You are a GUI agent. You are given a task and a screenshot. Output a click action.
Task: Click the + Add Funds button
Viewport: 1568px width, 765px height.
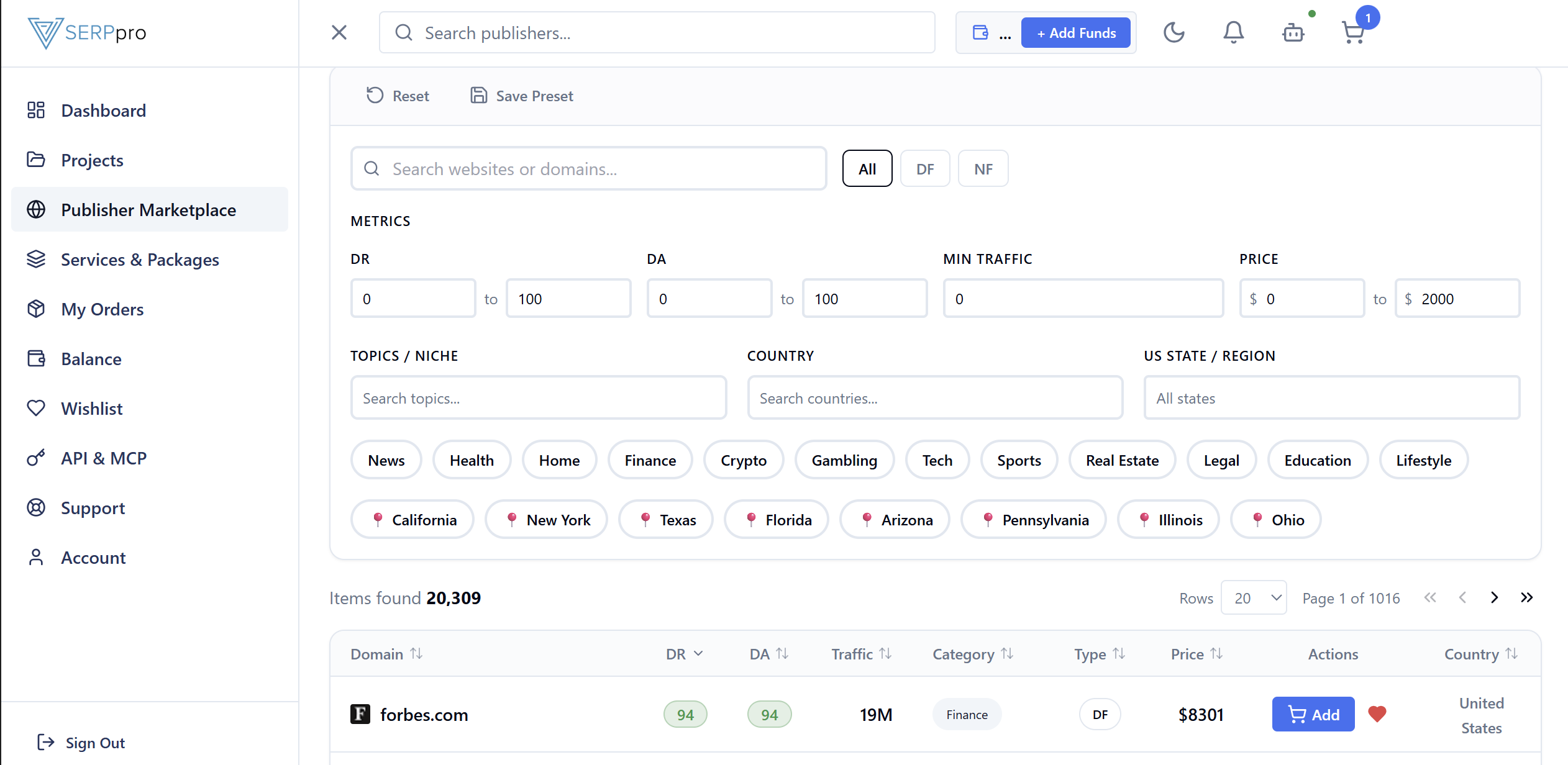click(1076, 32)
